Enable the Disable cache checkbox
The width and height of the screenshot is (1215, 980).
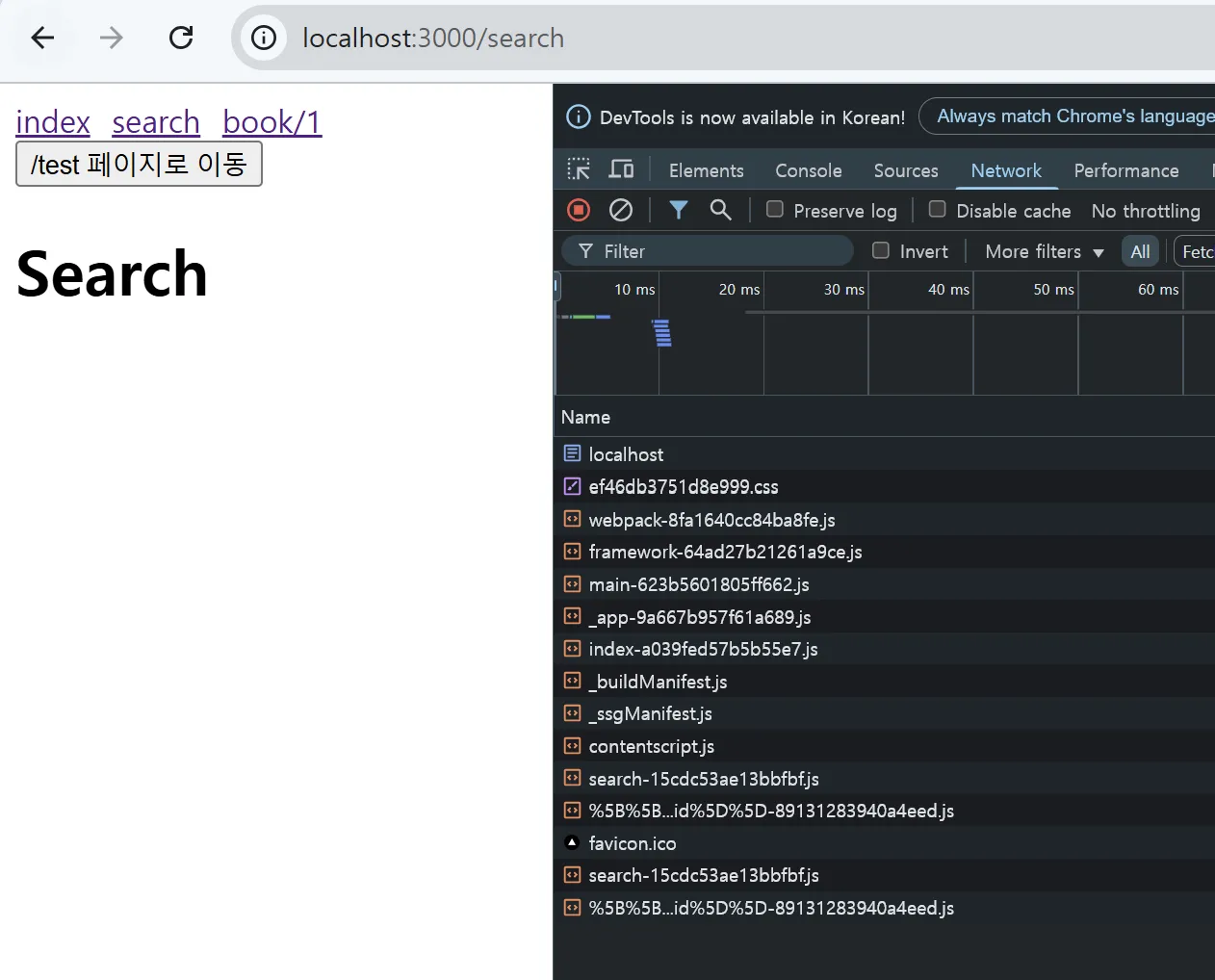937,209
